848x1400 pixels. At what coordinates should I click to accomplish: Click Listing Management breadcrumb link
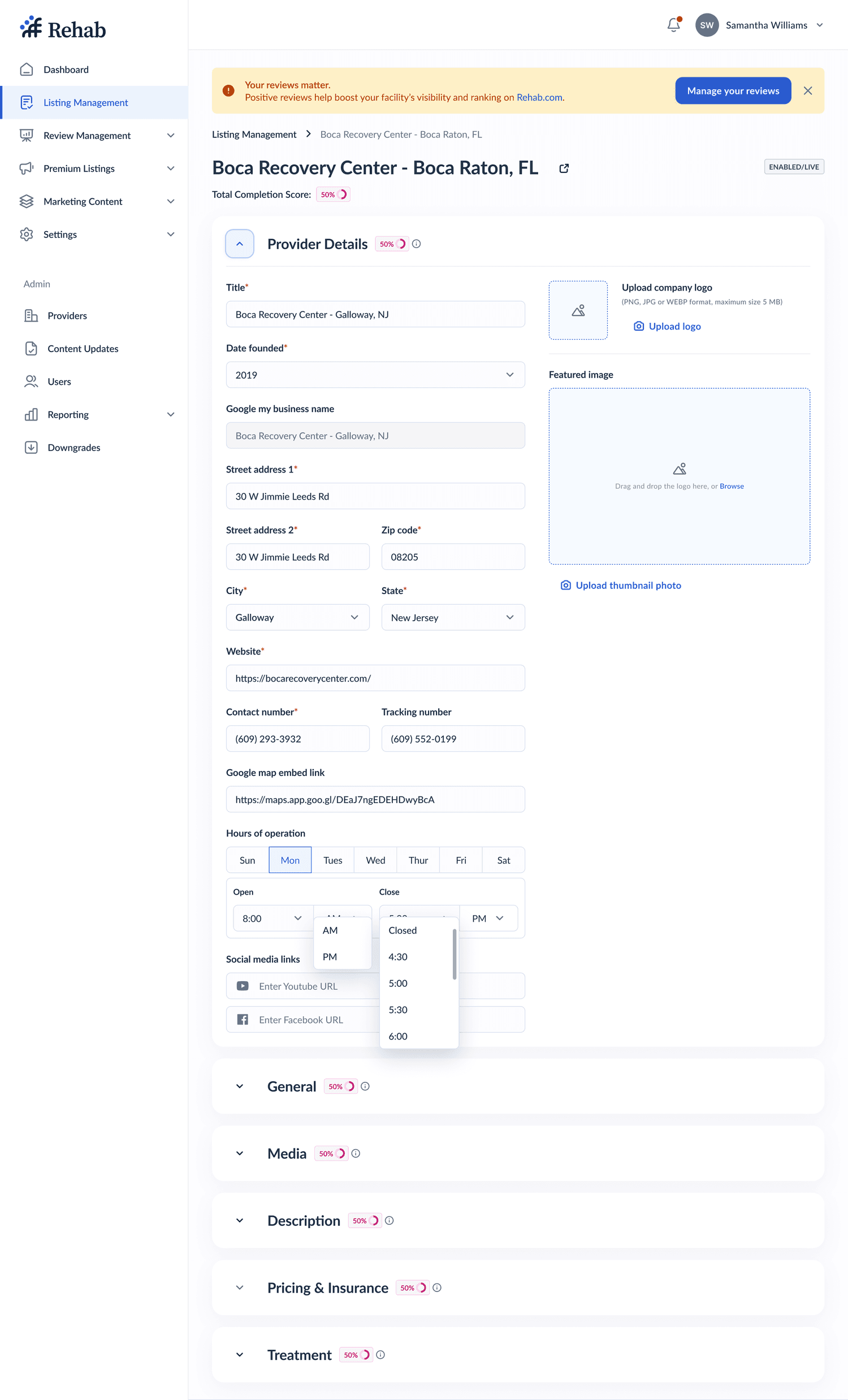click(x=254, y=134)
